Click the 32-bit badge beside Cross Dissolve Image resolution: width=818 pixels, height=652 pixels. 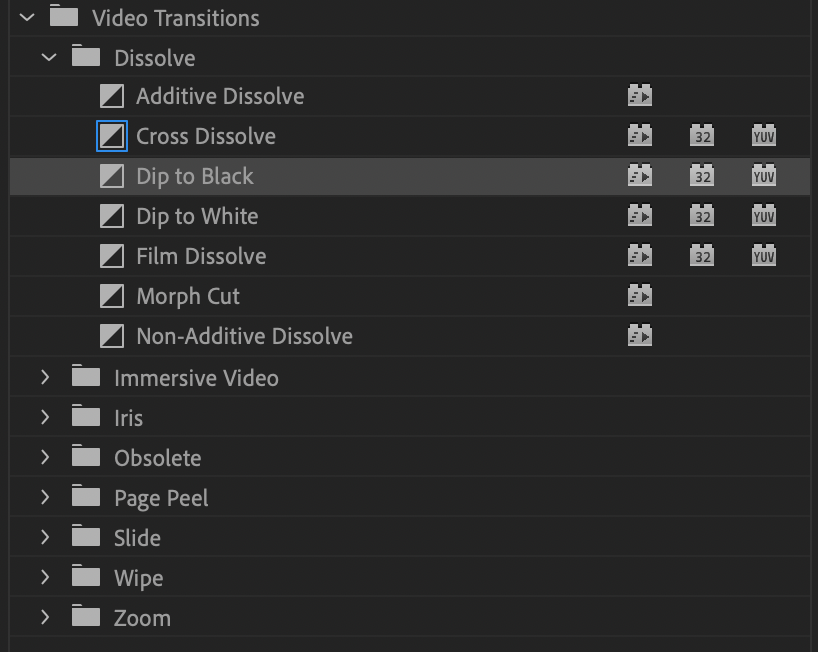(x=702, y=136)
